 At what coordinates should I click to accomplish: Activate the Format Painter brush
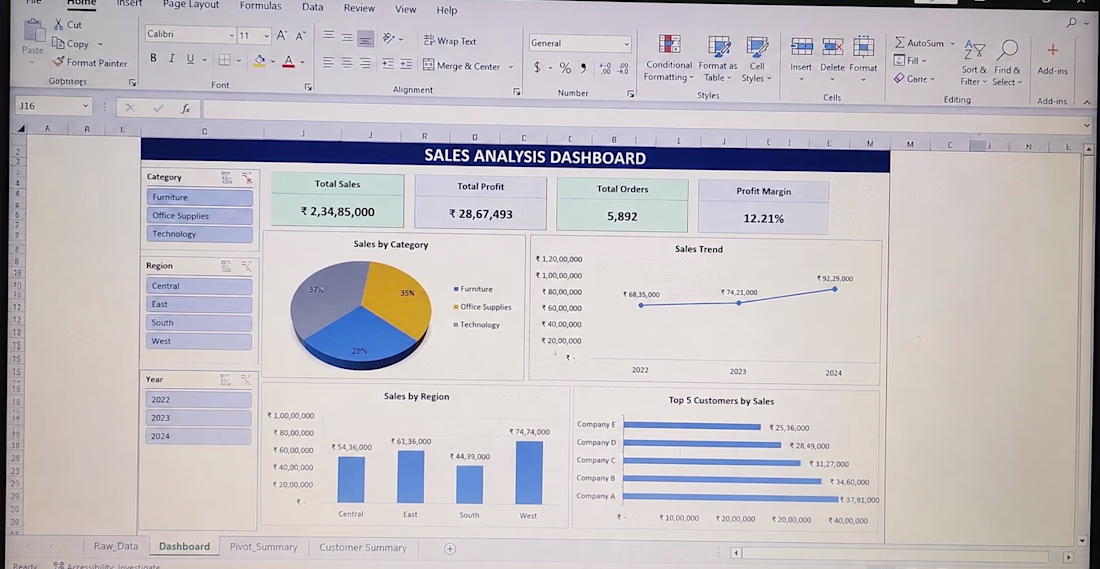click(x=58, y=62)
